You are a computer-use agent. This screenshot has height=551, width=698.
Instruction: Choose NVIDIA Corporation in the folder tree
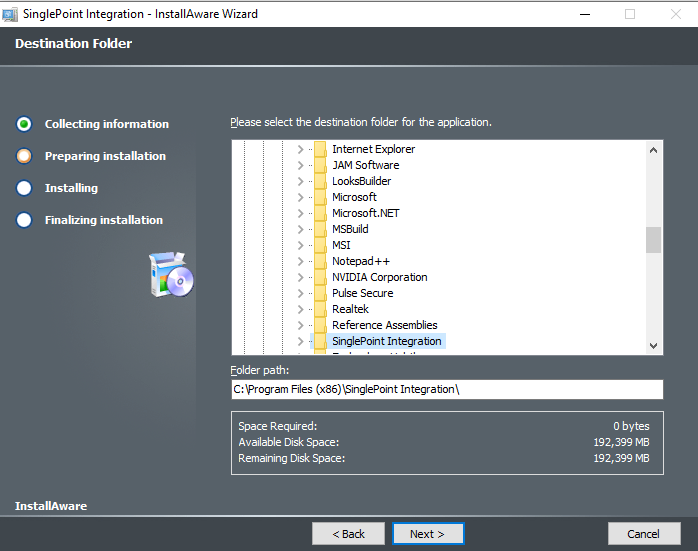[x=380, y=277]
